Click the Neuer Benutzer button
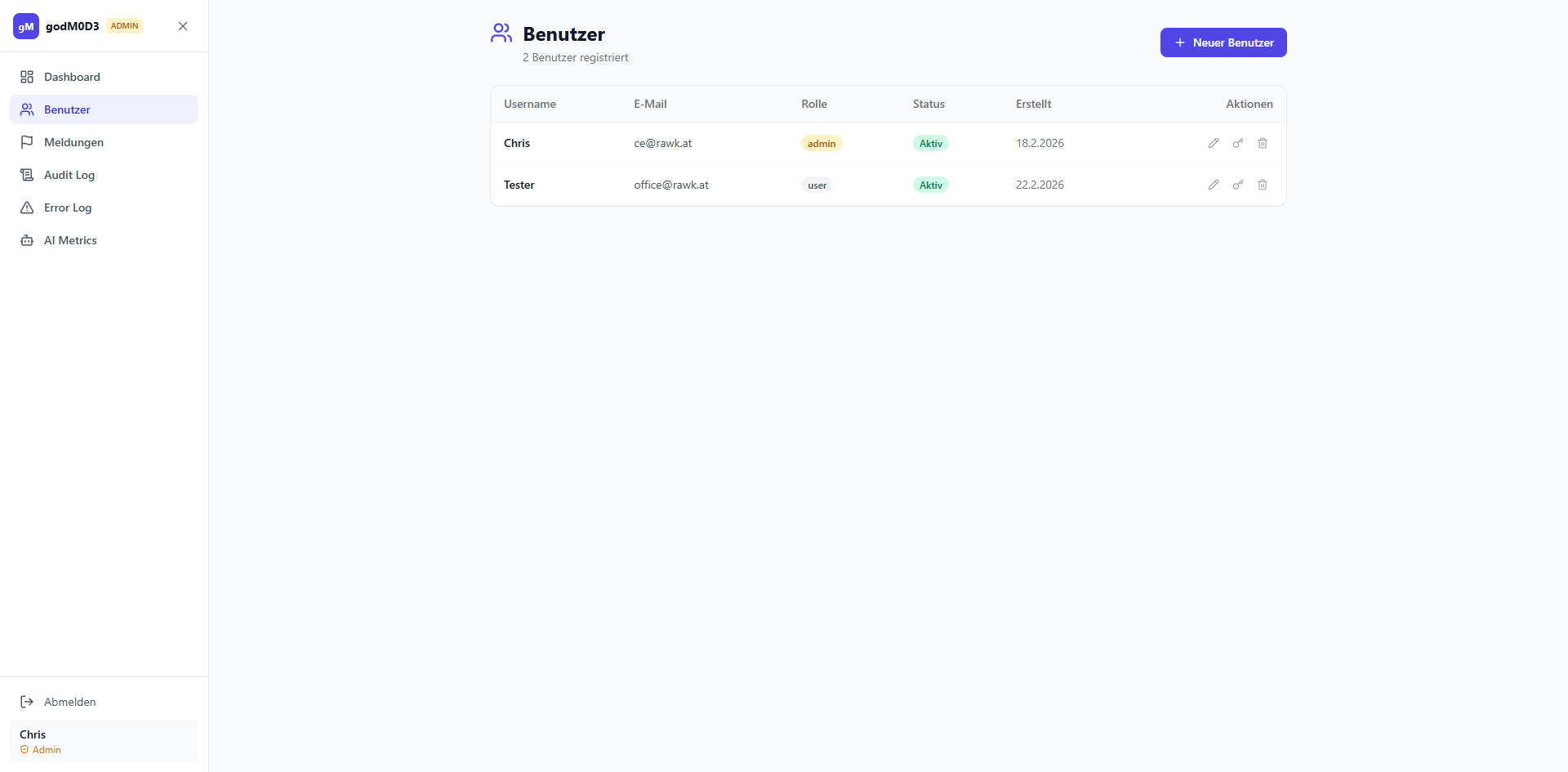Viewport: 1568px width, 772px height. coord(1223,42)
